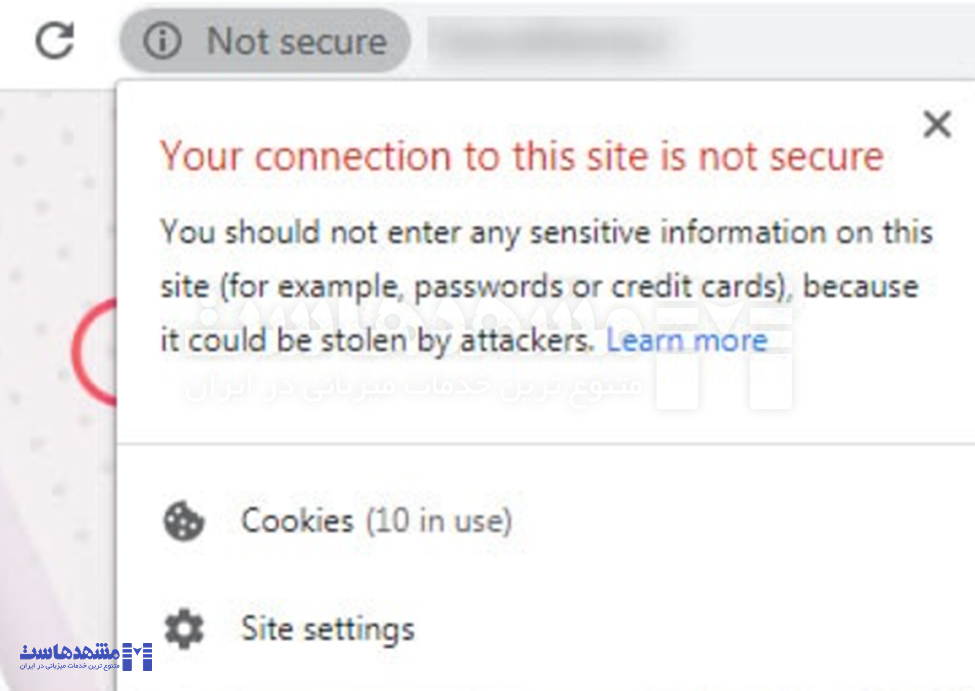Open the Cookies entry label
975x691 pixels.
pos(297,521)
